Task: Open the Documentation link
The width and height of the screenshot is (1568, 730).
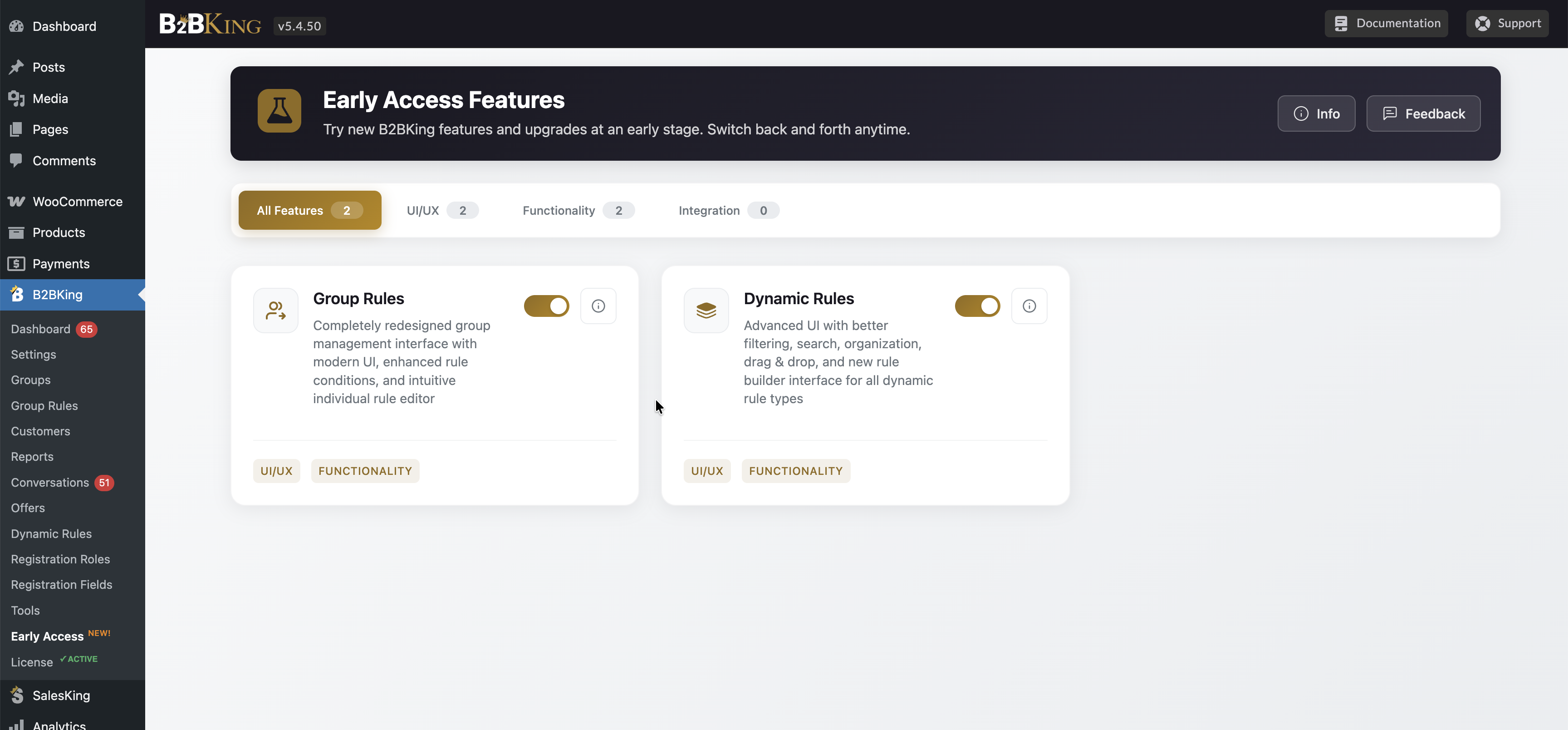Action: tap(1386, 24)
